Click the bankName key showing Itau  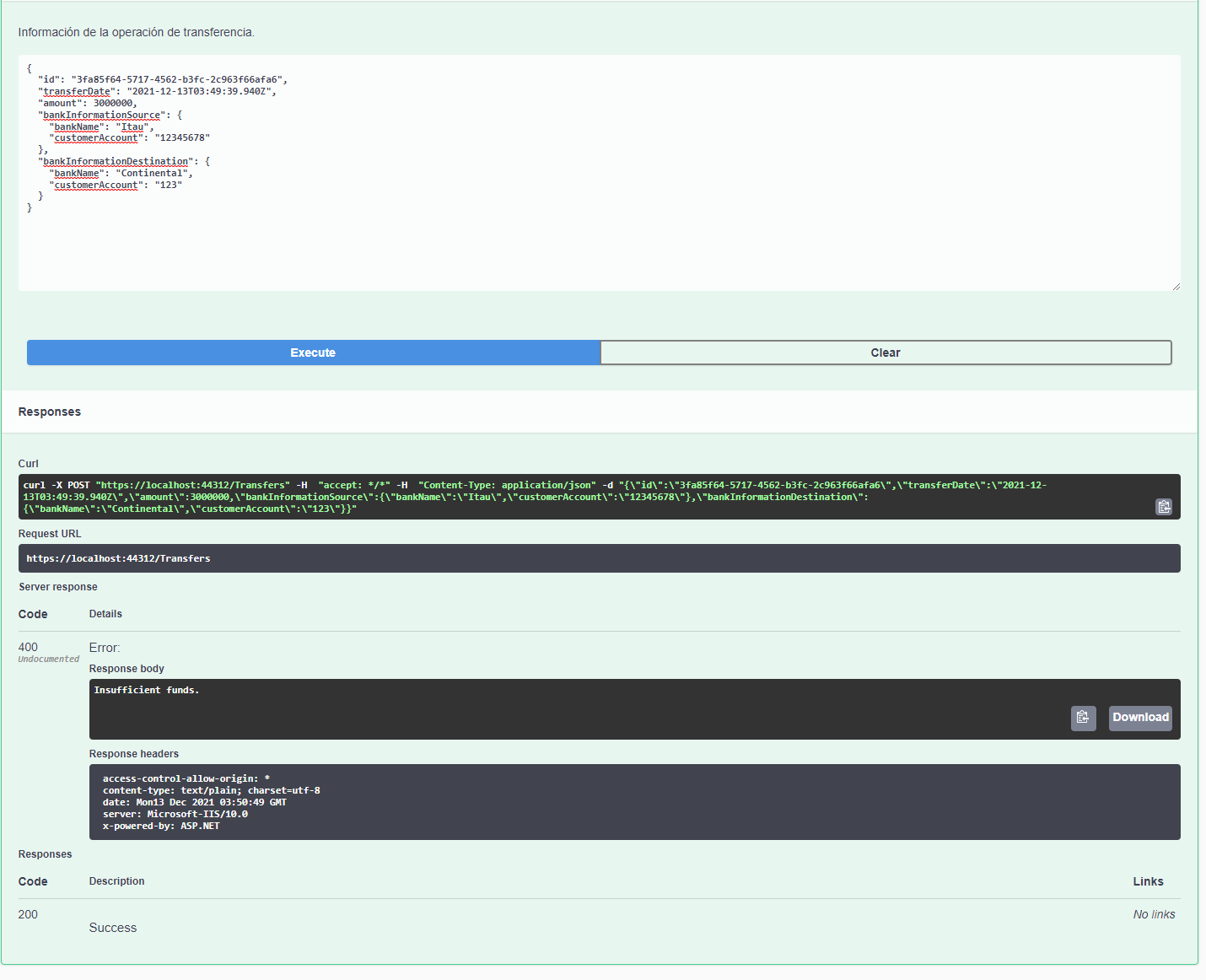[x=77, y=127]
